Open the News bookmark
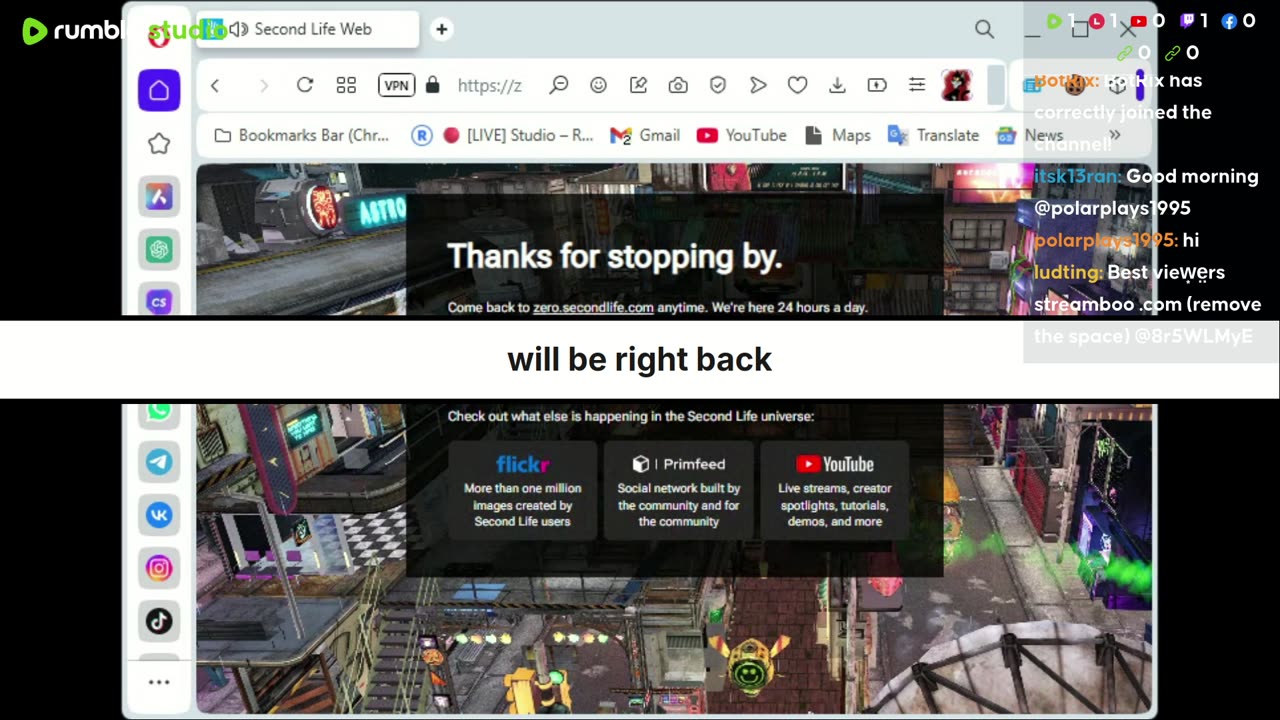Image resolution: width=1280 pixels, height=720 pixels. [1030, 135]
